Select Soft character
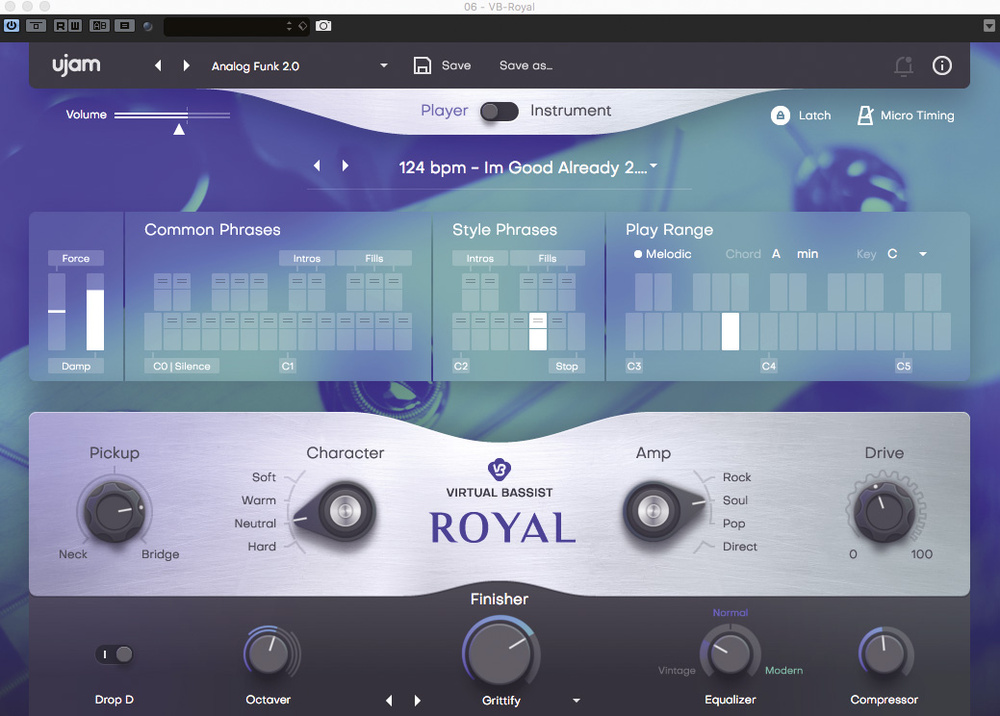Screen dimensions: 1000x716 click(x=263, y=477)
